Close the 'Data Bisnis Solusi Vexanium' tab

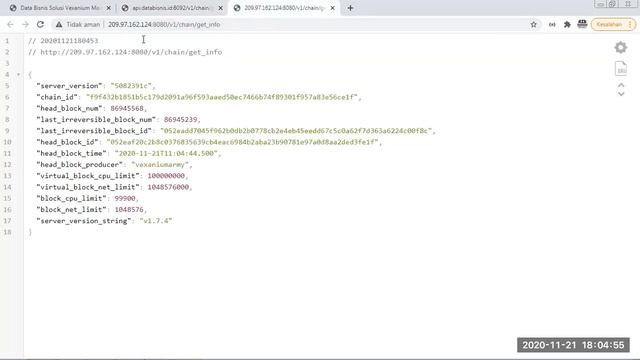(x=108, y=8)
